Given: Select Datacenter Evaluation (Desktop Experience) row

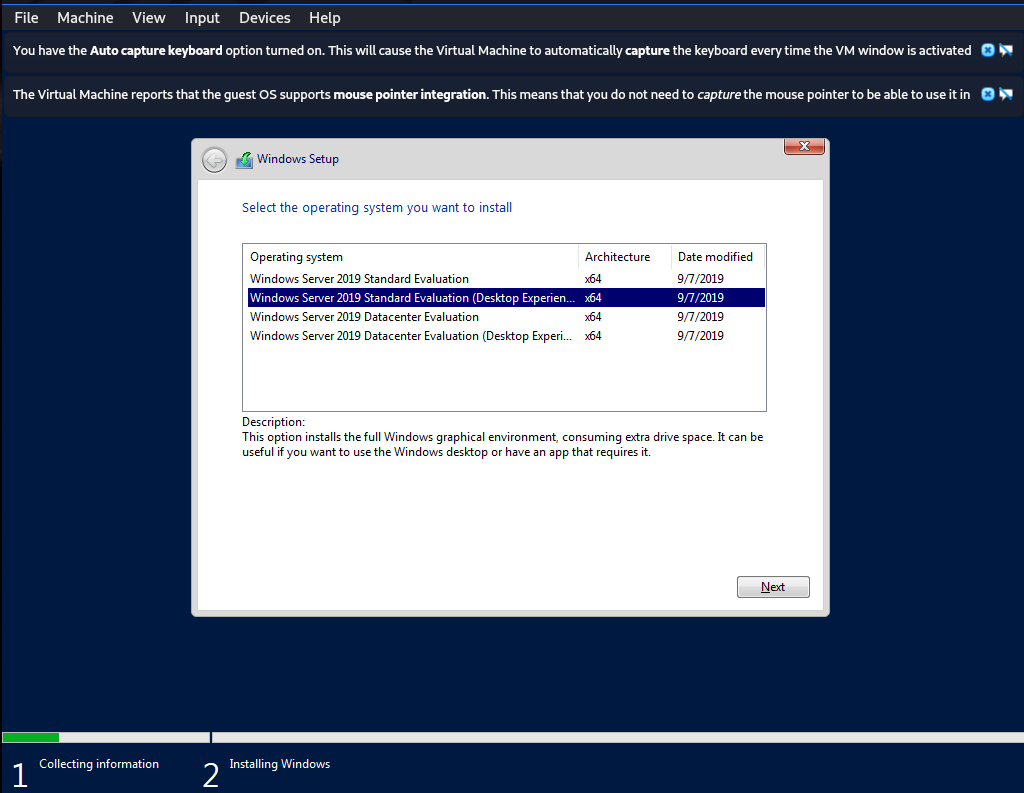Looking at the screenshot, I should pos(412,336).
